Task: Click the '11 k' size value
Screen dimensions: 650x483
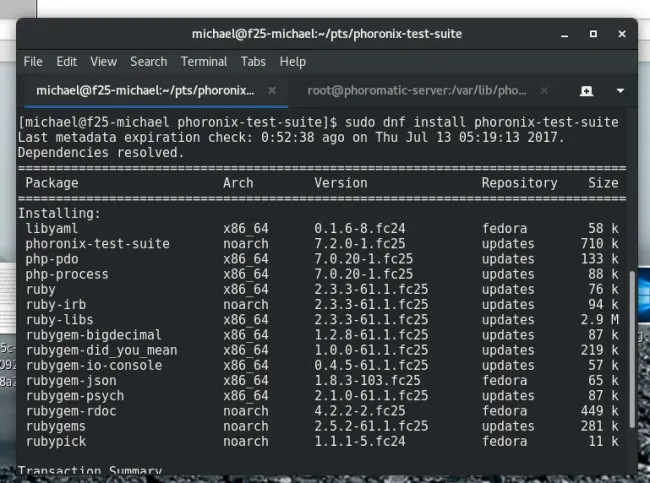Action: pyautogui.click(x=603, y=442)
